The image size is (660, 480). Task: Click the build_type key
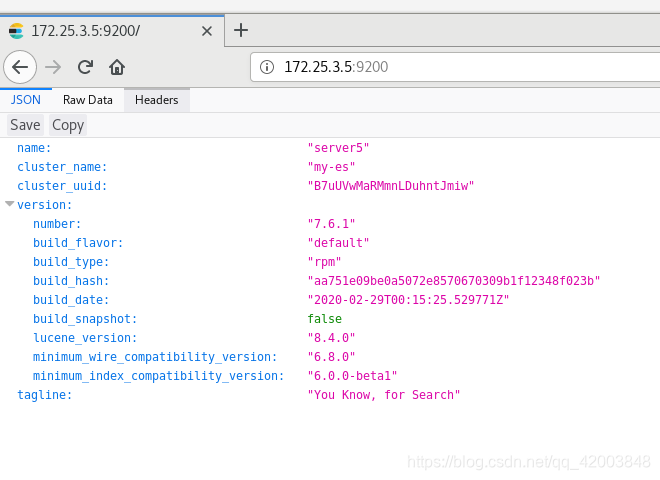pyautogui.click(x=71, y=262)
